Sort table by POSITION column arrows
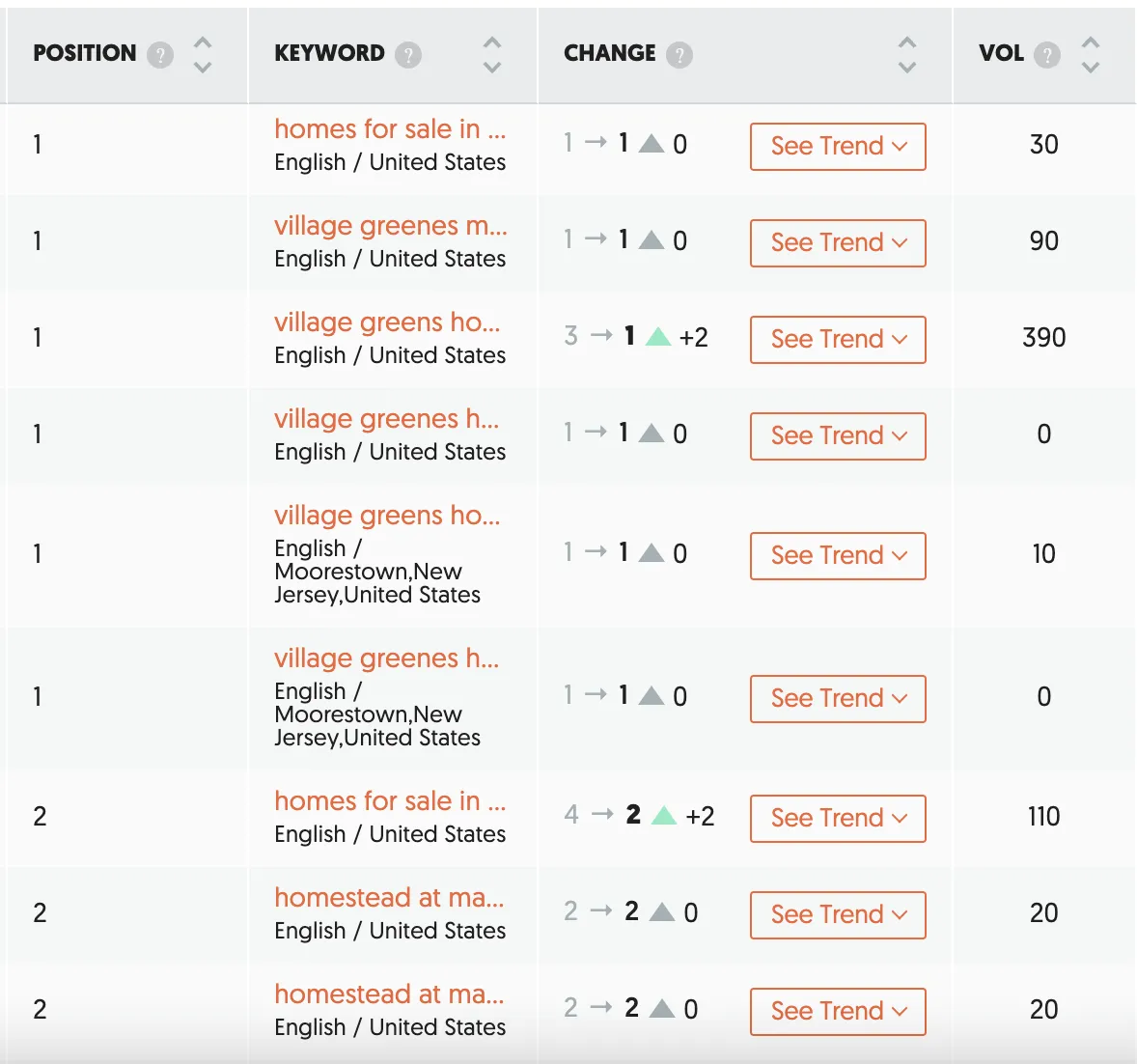This screenshot has height=1064, width=1137. pos(203,55)
